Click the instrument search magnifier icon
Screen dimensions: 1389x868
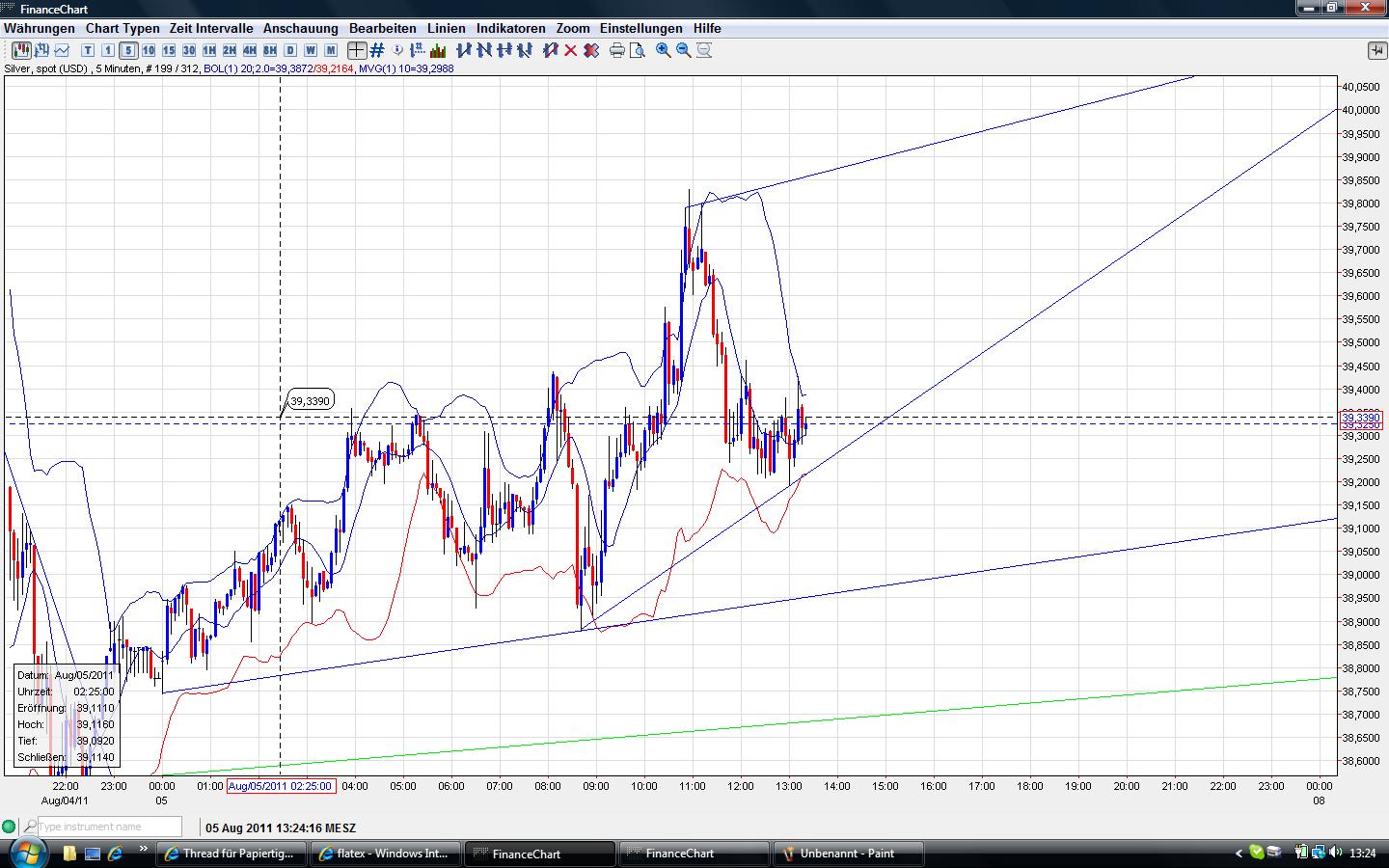[x=30, y=827]
